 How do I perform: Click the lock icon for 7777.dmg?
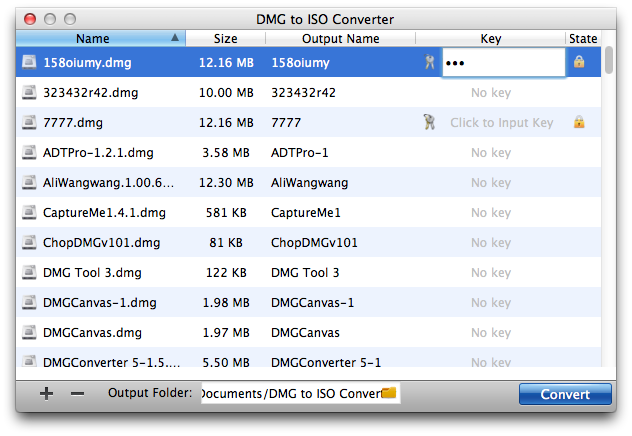579,123
